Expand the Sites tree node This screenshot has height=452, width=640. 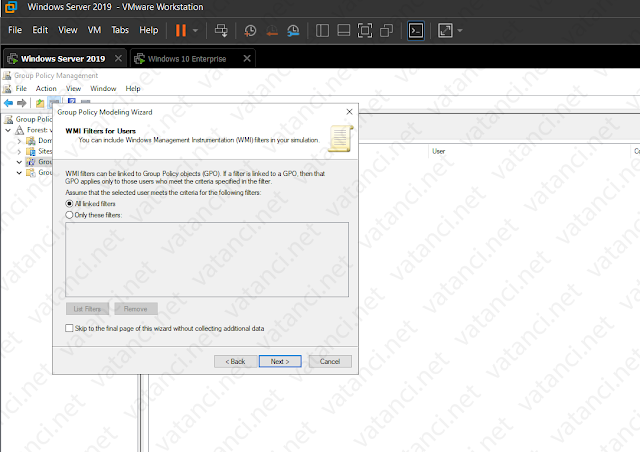click(x=19, y=151)
